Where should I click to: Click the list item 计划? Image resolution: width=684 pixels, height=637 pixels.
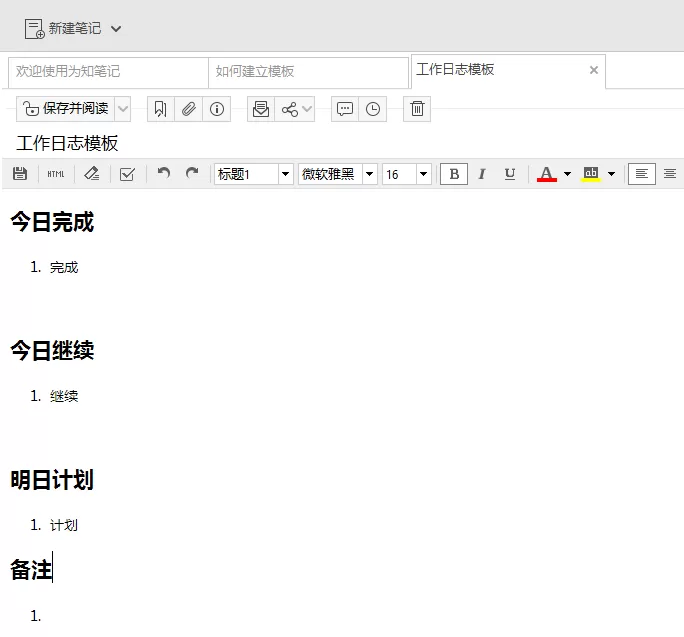[x=64, y=525]
